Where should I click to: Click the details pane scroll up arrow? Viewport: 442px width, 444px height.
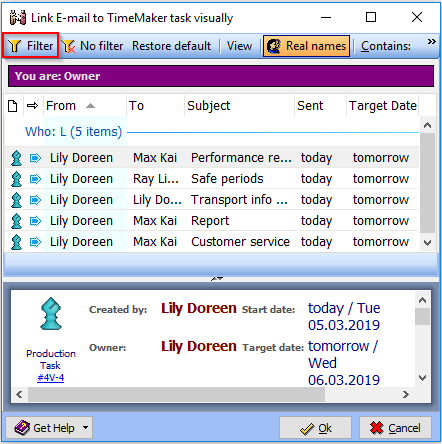click(422, 300)
